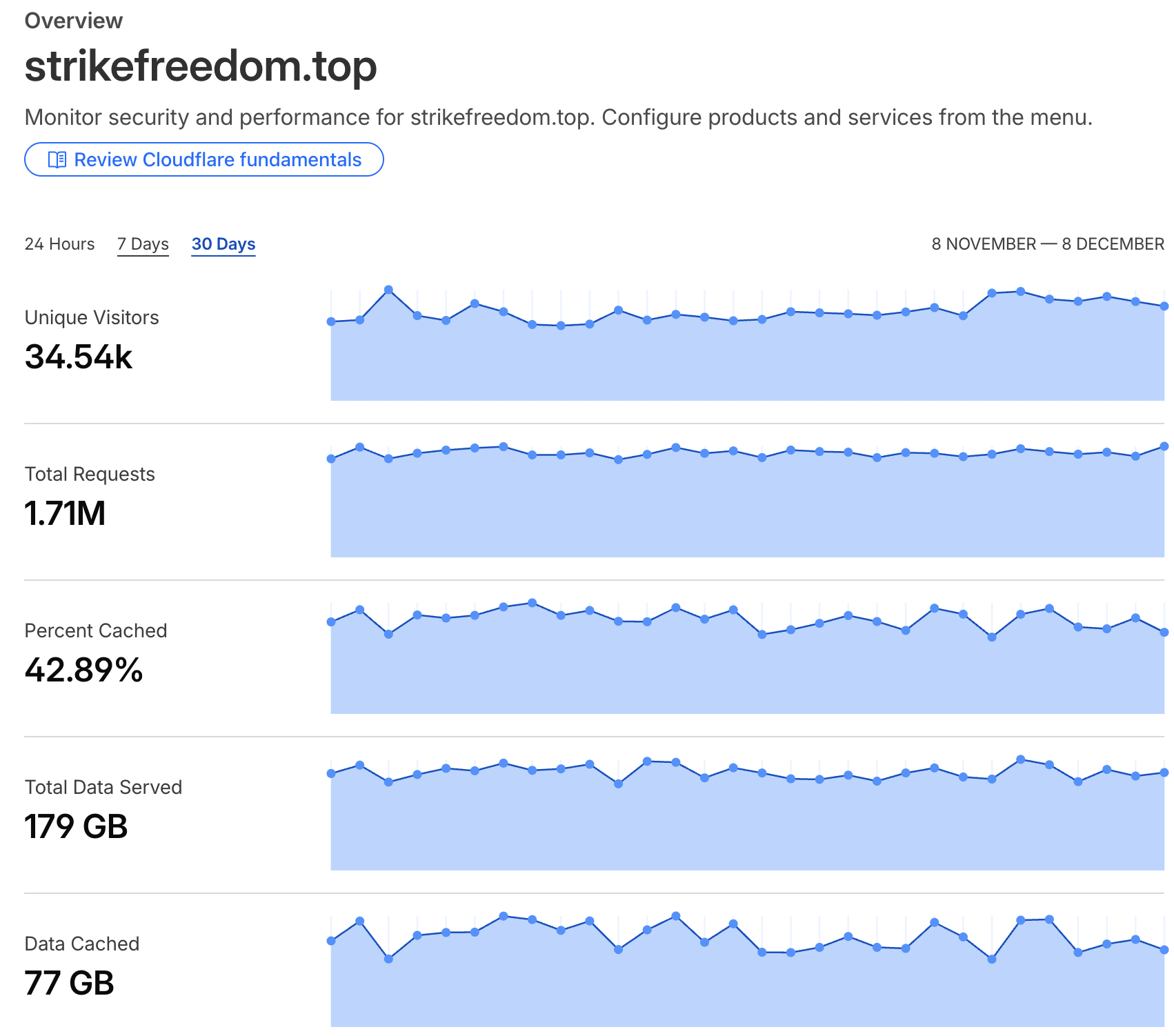Select the 42.89% Percent Cached value

click(x=83, y=670)
